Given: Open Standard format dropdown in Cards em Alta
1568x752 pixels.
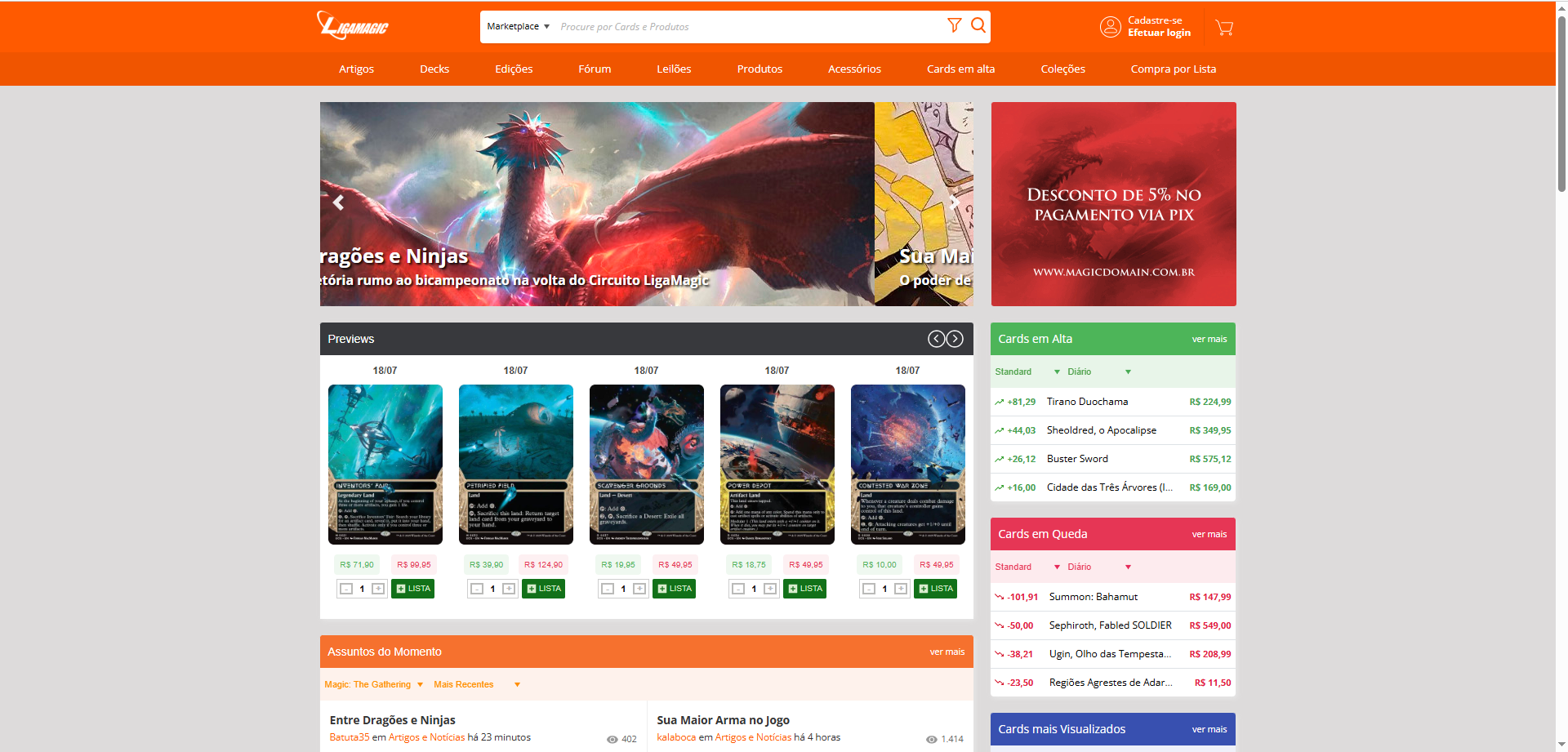Looking at the screenshot, I should click(1027, 372).
